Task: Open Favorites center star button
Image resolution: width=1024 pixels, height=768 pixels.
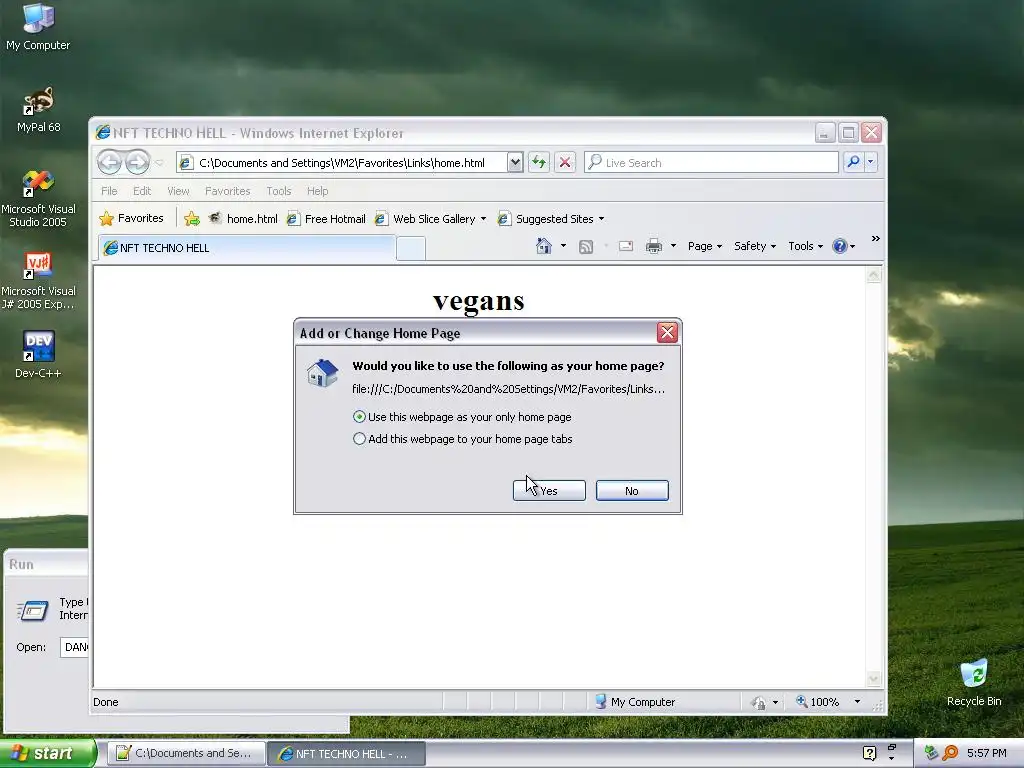Action: 132,218
